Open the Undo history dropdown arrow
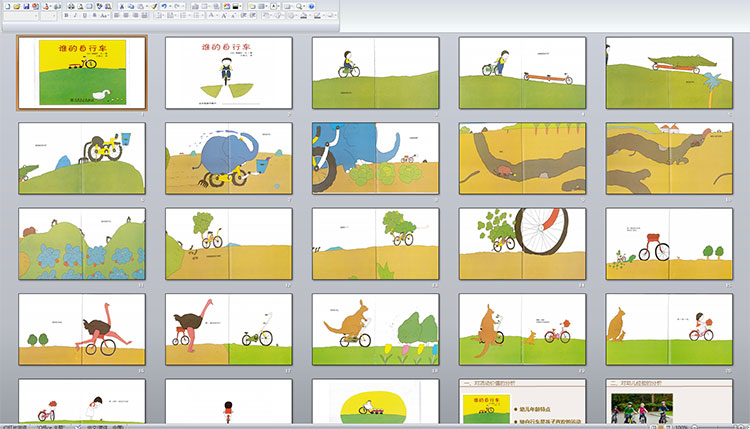The image size is (750, 429). tap(170, 6)
